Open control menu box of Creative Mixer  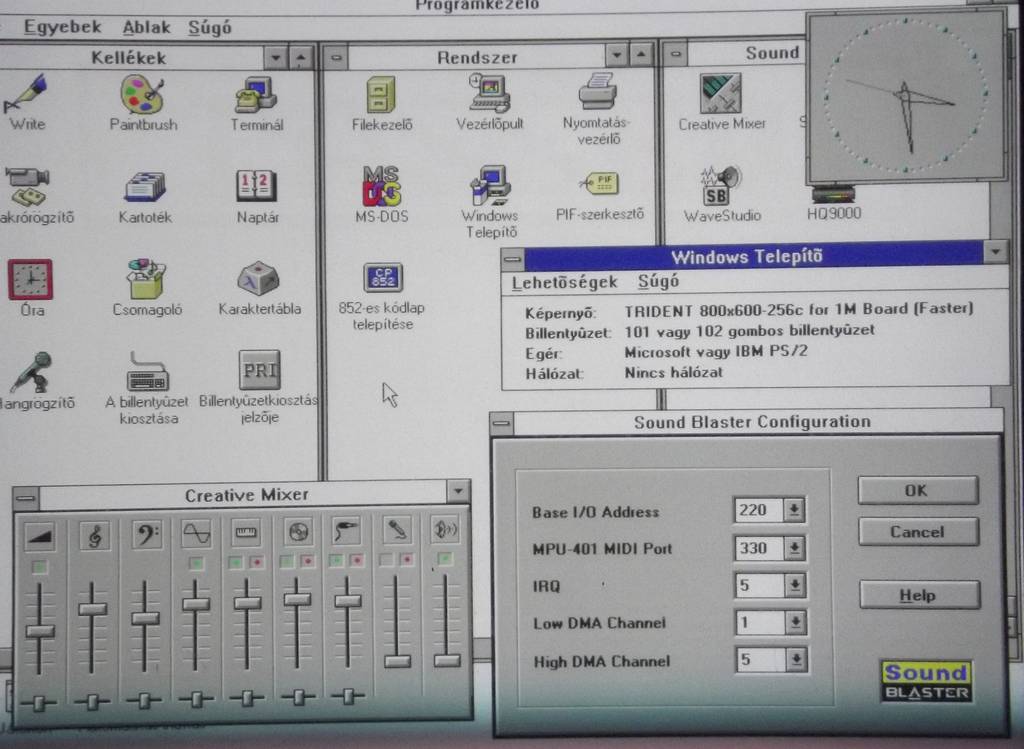(26, 499)
